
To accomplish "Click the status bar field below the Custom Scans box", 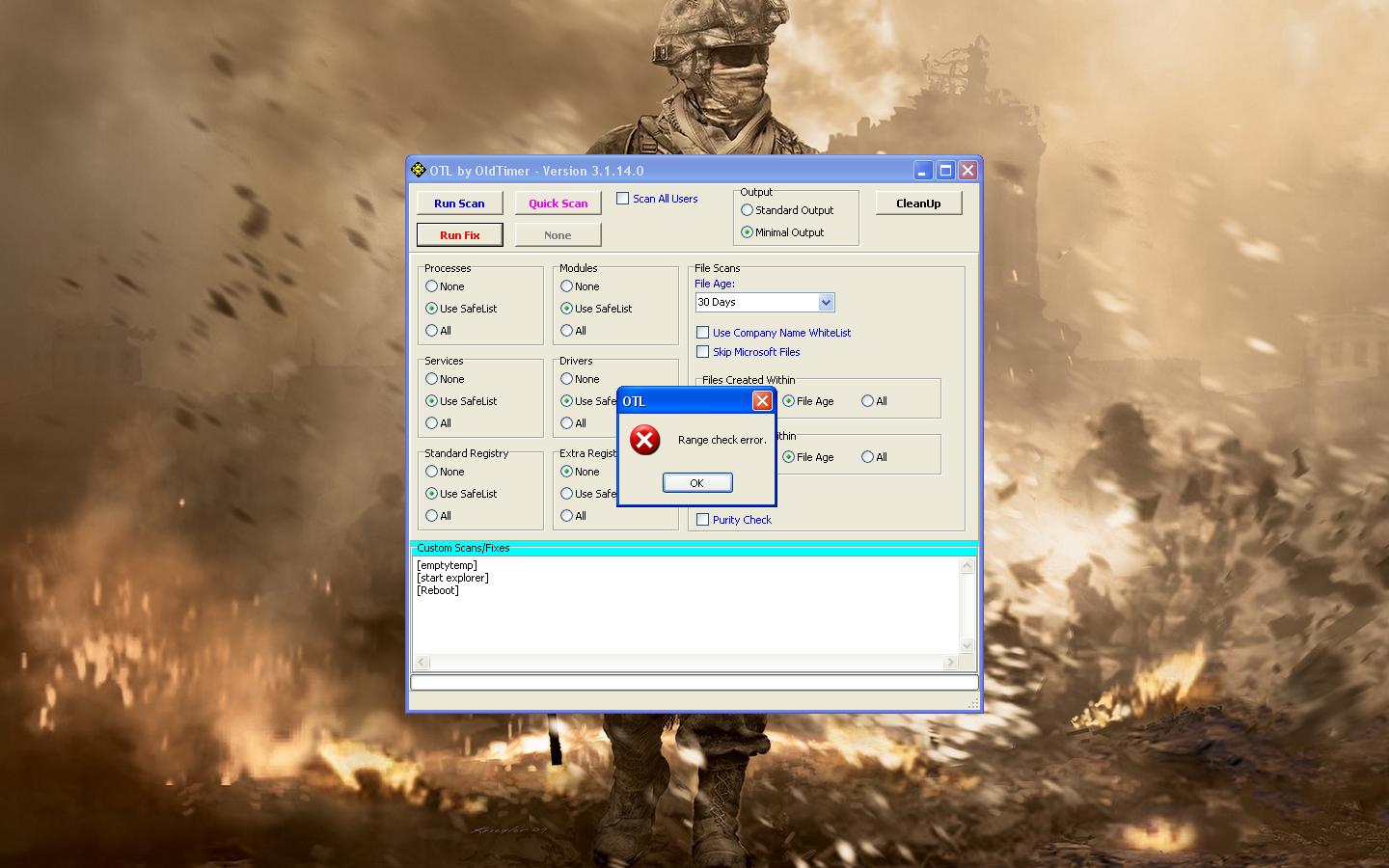I will pos(694,683).
